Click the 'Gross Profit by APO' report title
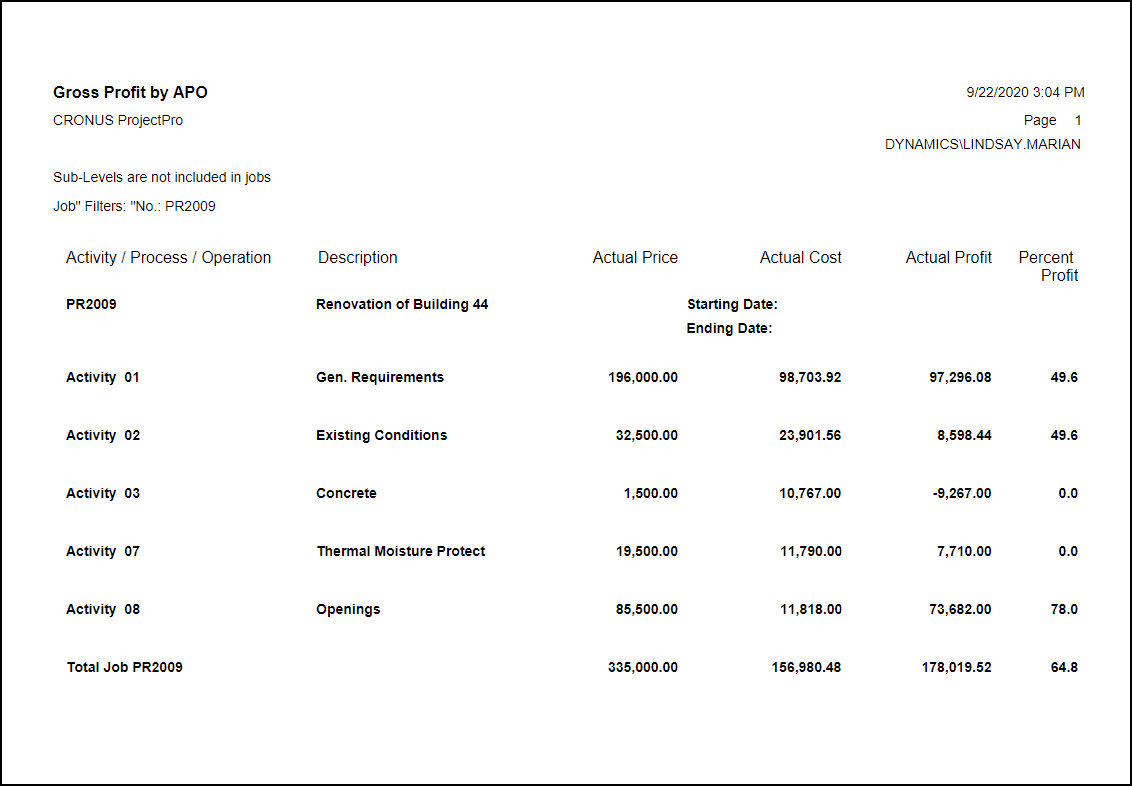This screenshot has width=1132, height=786. point(130,93)
